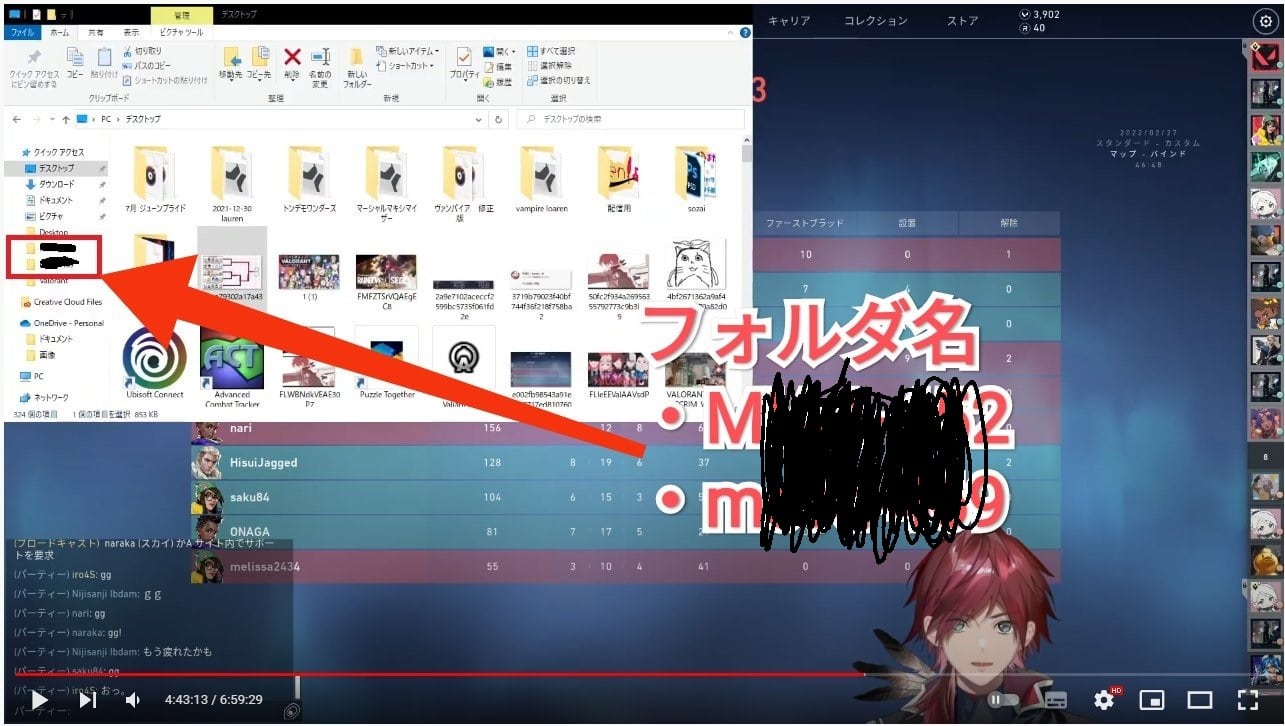Click the デスクトップの検索 search field
The width and height of the screenshot is (1285, 726).
pos(630,119)
